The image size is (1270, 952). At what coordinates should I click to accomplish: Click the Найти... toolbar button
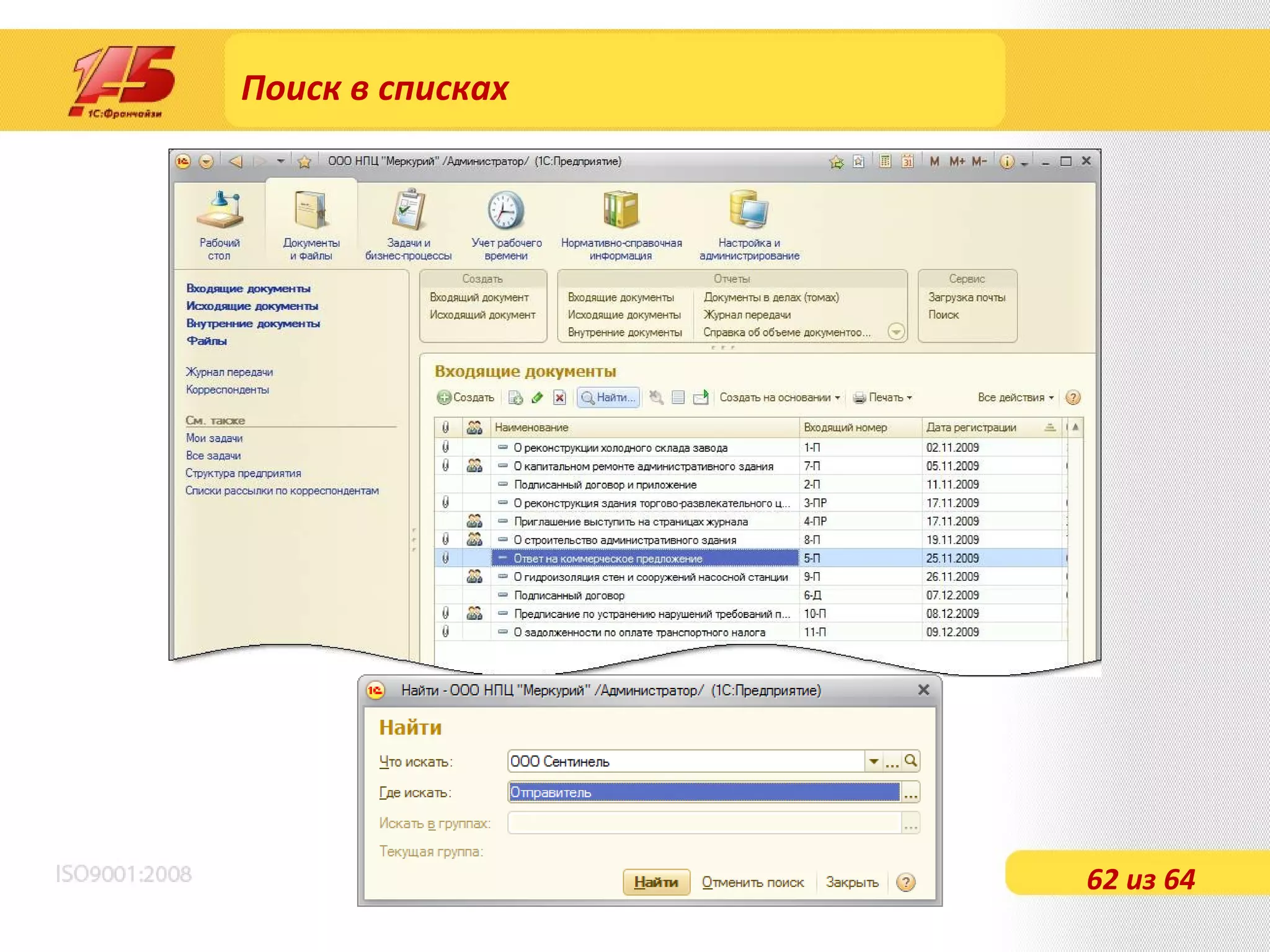click(x=608, y=397)
